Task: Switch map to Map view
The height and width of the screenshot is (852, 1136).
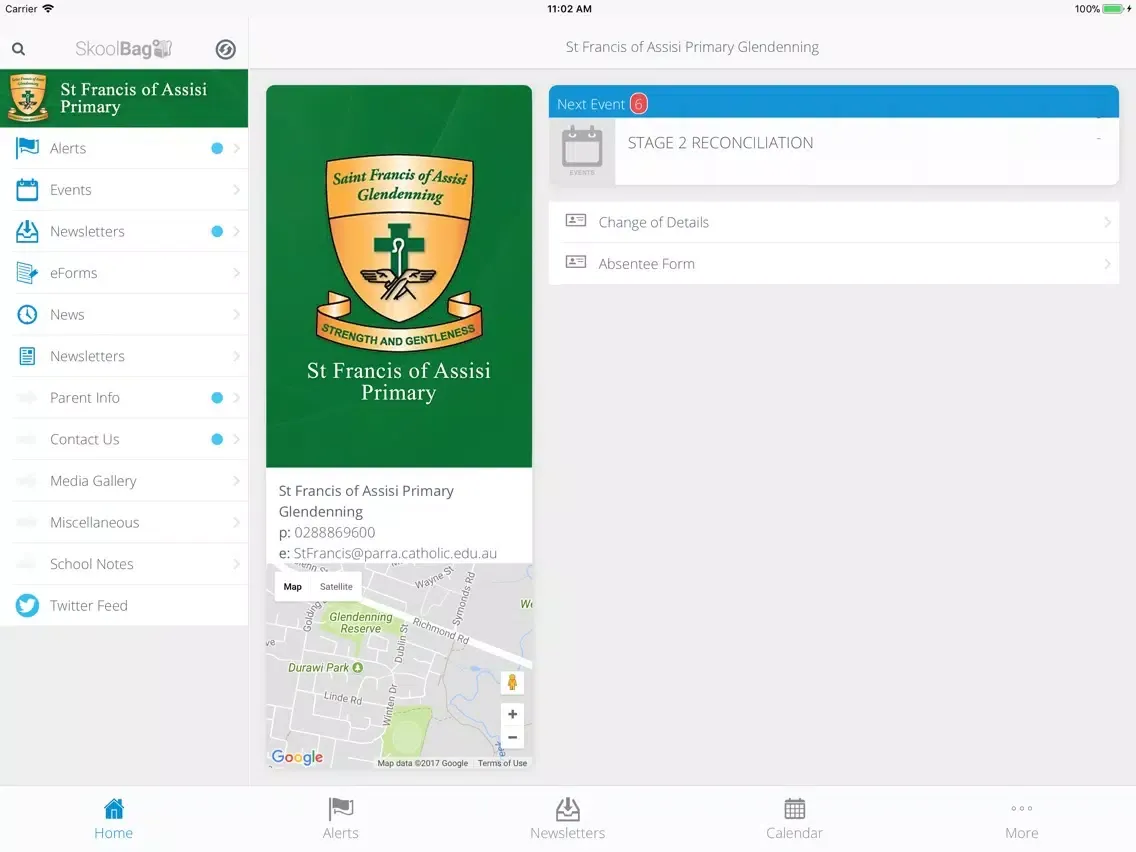Action: click(x=293, y=587)
